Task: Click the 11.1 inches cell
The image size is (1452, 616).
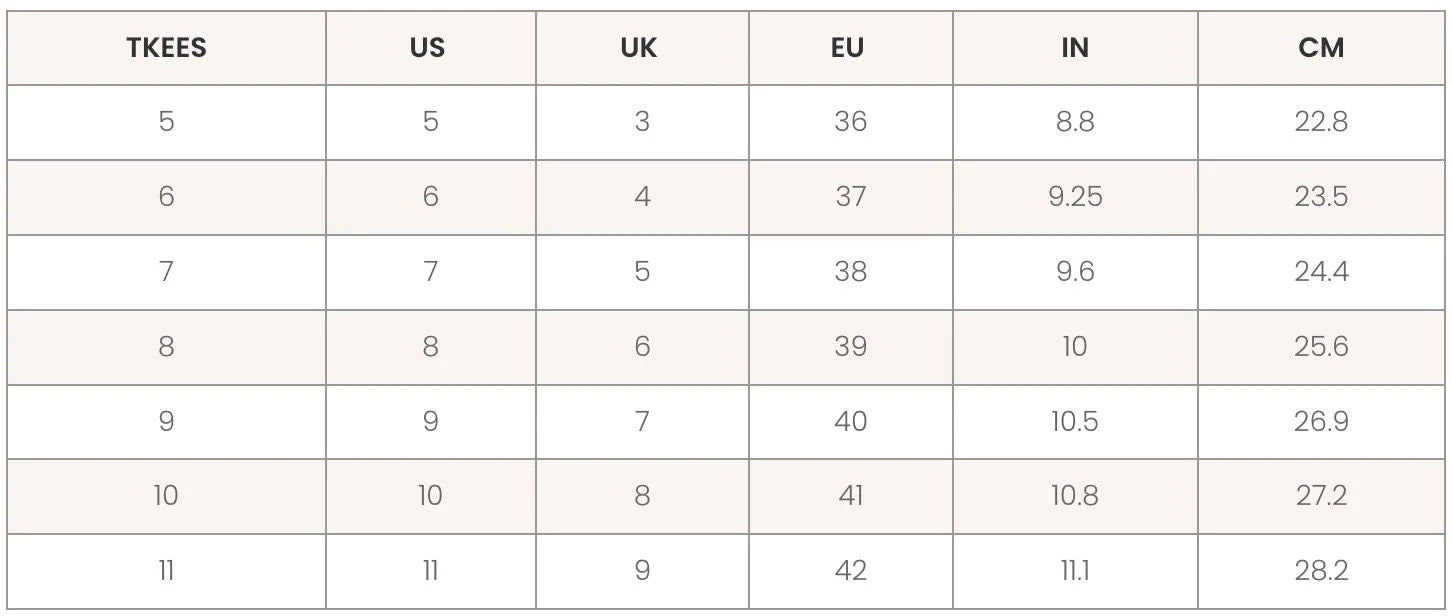Action: [x=1075, y=571]
